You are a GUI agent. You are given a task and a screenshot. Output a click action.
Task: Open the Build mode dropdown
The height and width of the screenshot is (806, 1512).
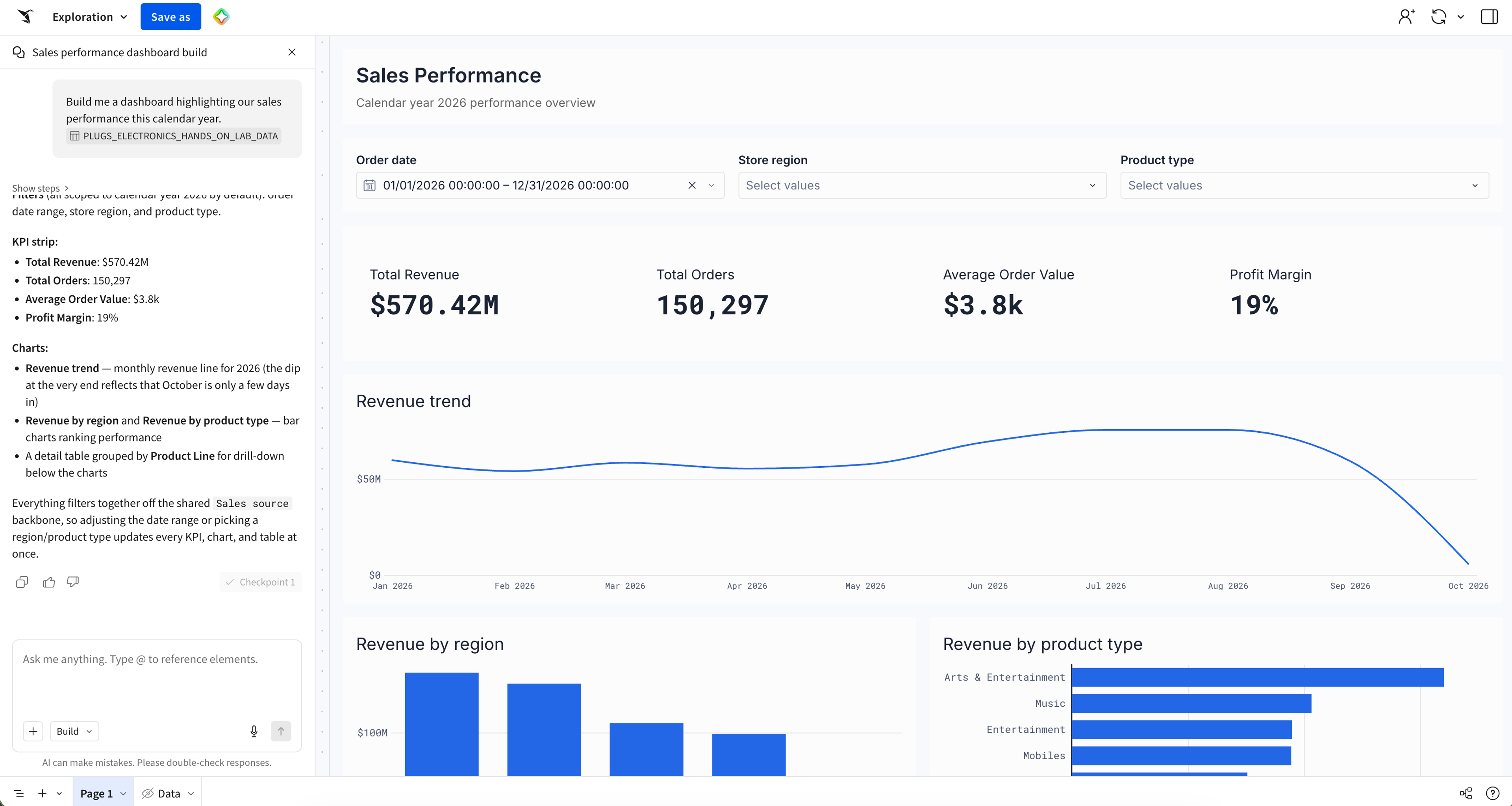74,731
